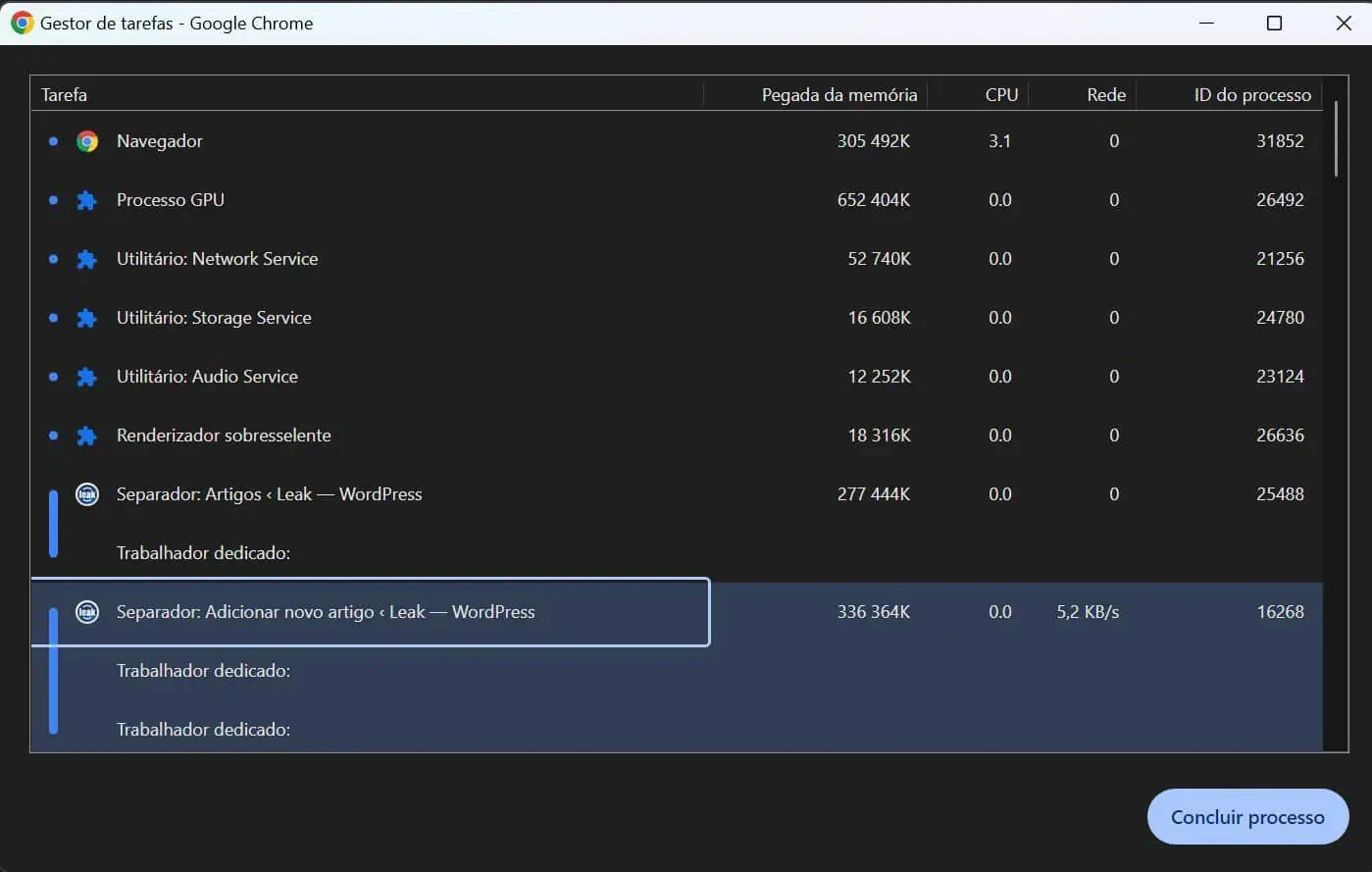Image resolution: width=1372 pixels, height=872 pixels.
Task: Select Utilitário: Storage Service row
Action: (x=677, y=318)
